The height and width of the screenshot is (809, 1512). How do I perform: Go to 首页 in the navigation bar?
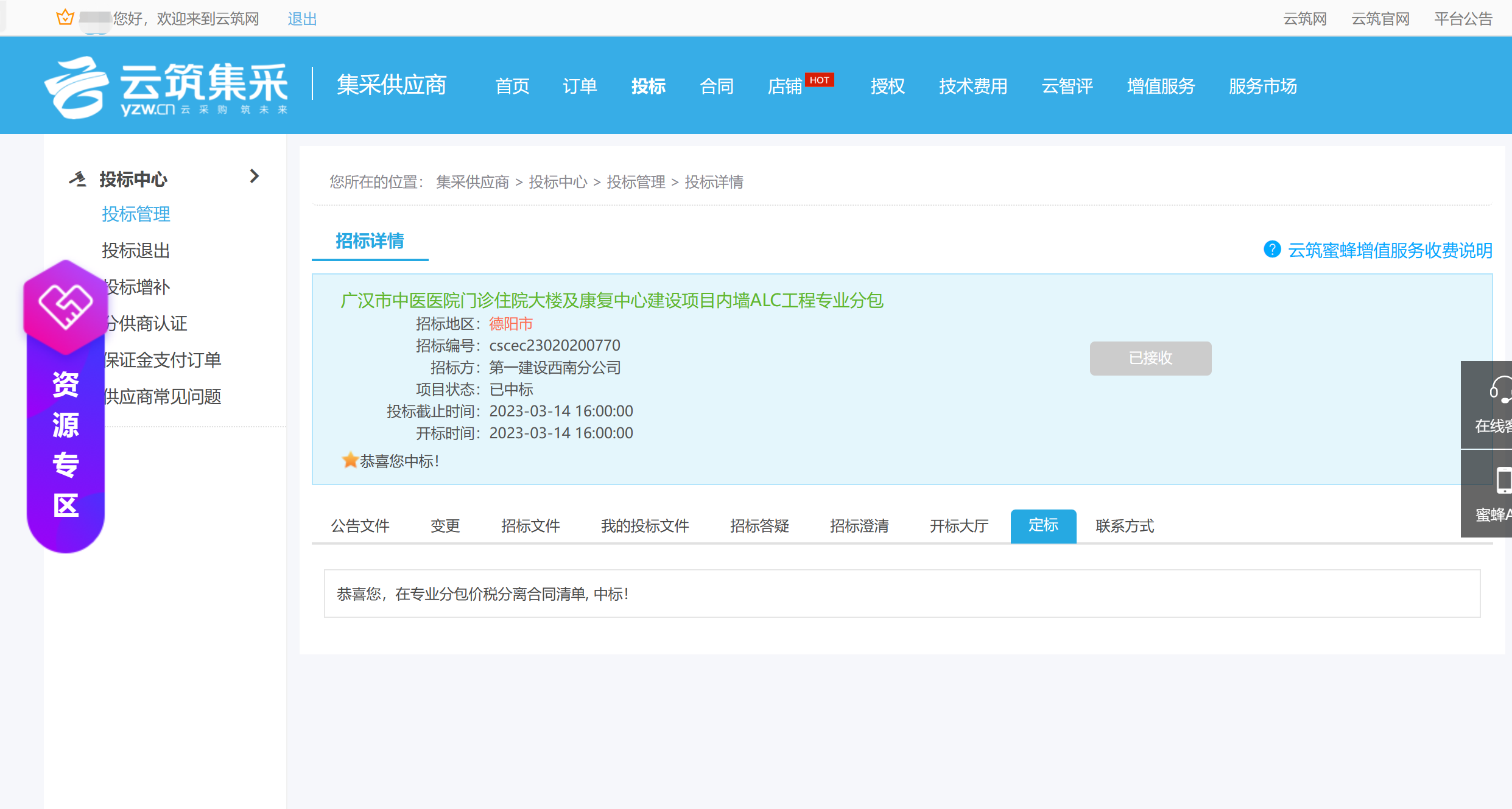point(512,86)
